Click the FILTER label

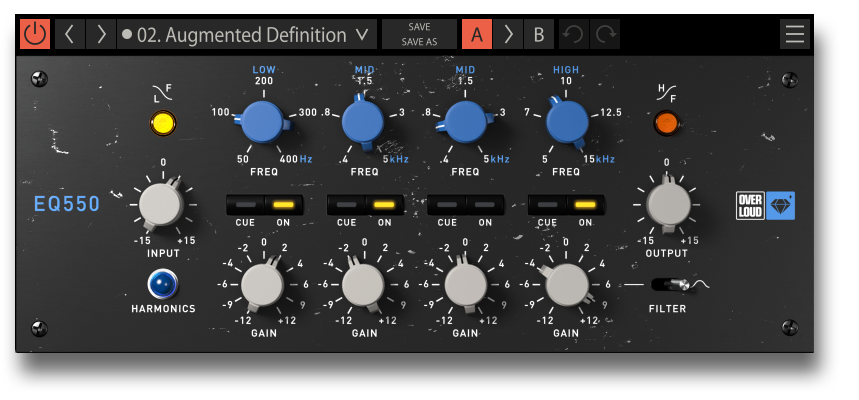pos(667,308)
